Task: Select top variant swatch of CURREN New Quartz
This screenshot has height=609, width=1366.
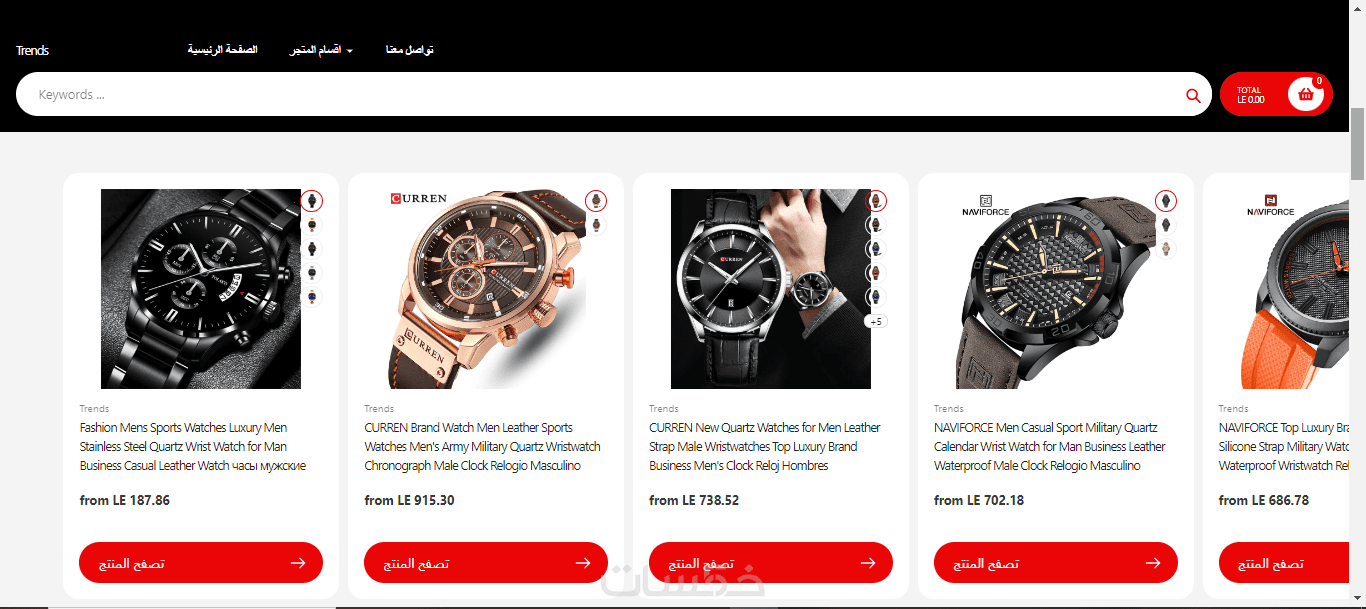Action: pos(876,201)
